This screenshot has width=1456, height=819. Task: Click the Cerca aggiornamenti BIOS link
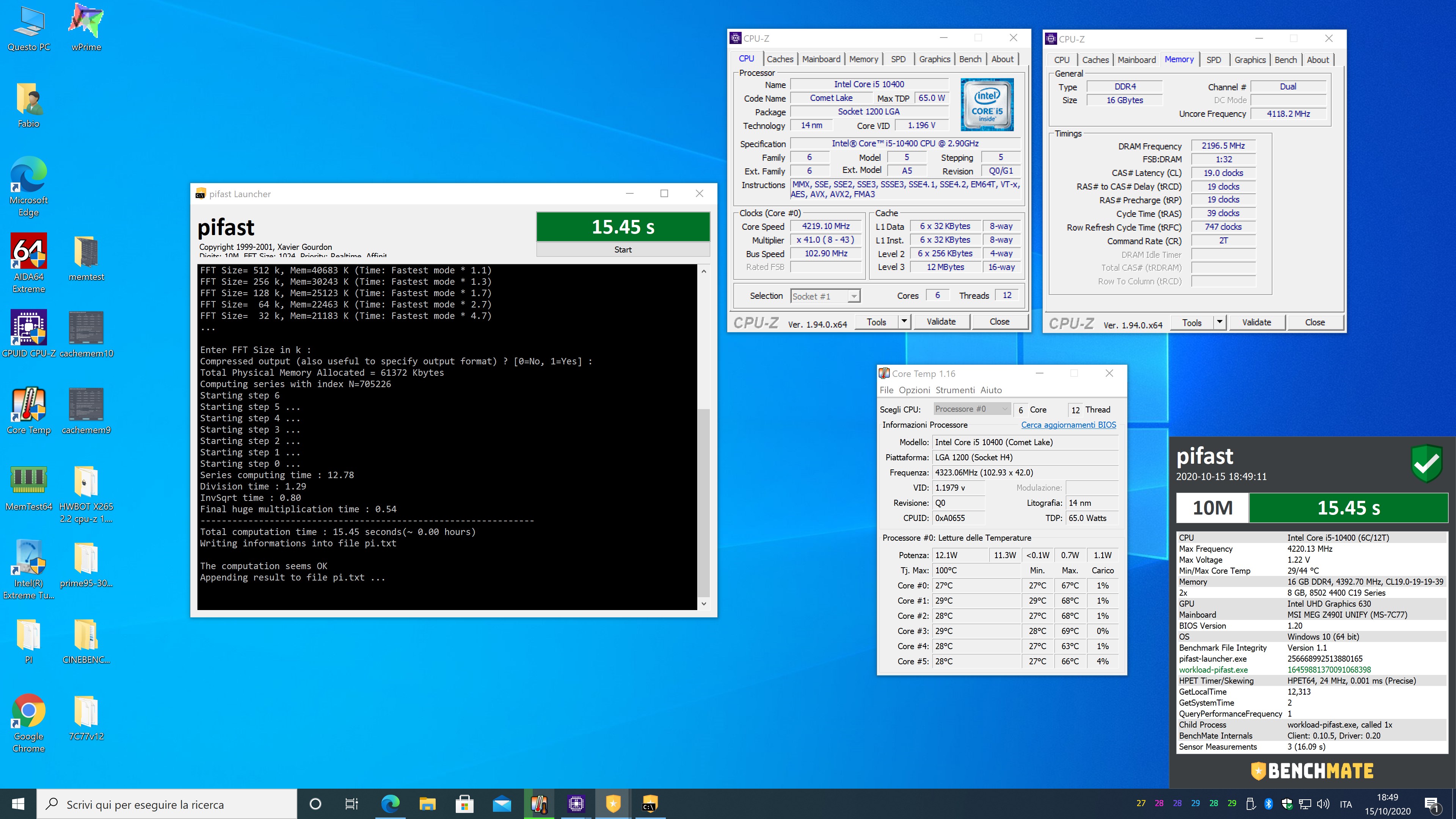coord(1068,425)
